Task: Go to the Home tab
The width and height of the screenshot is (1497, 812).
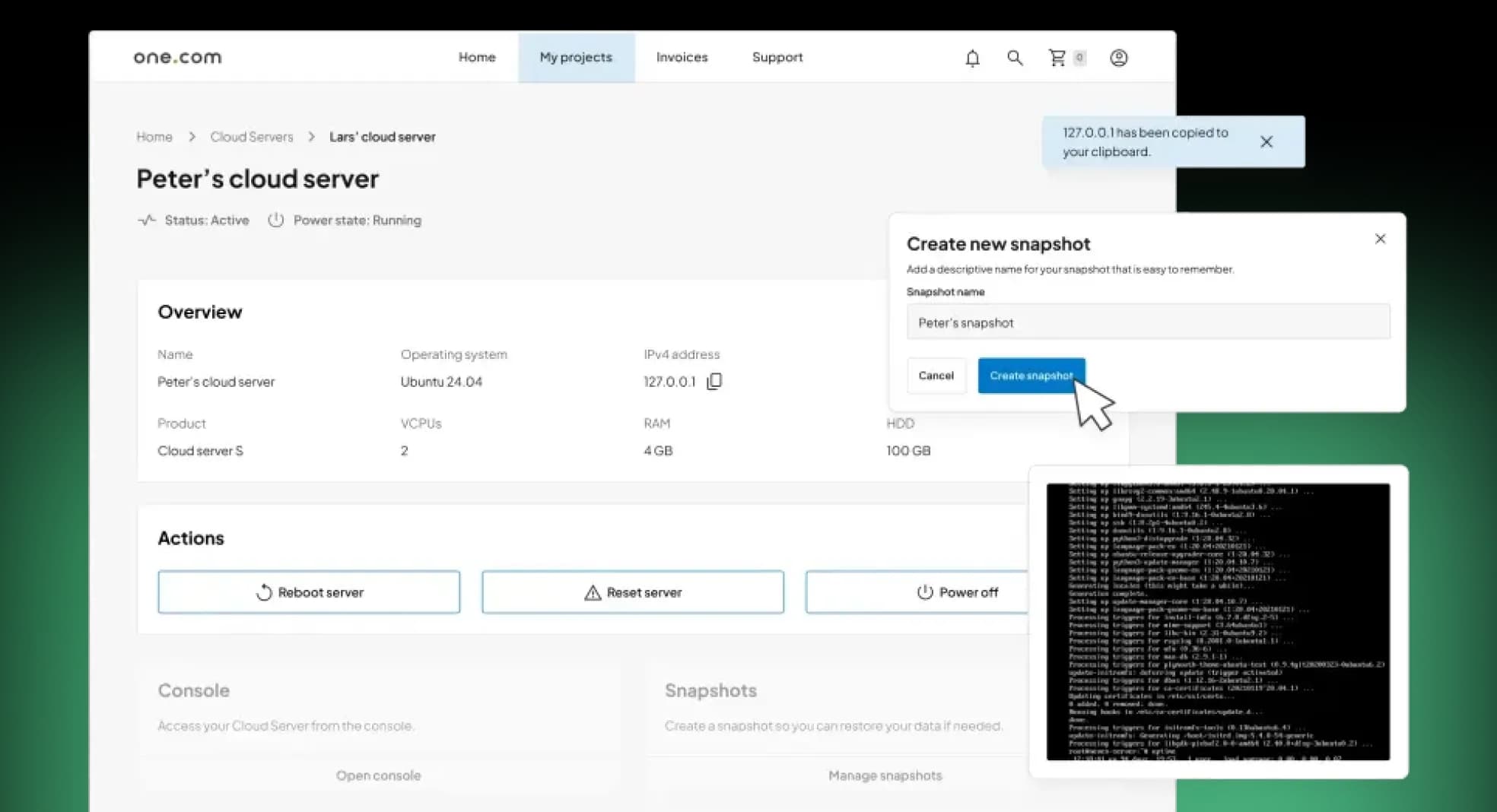Action: click(477, 57)
